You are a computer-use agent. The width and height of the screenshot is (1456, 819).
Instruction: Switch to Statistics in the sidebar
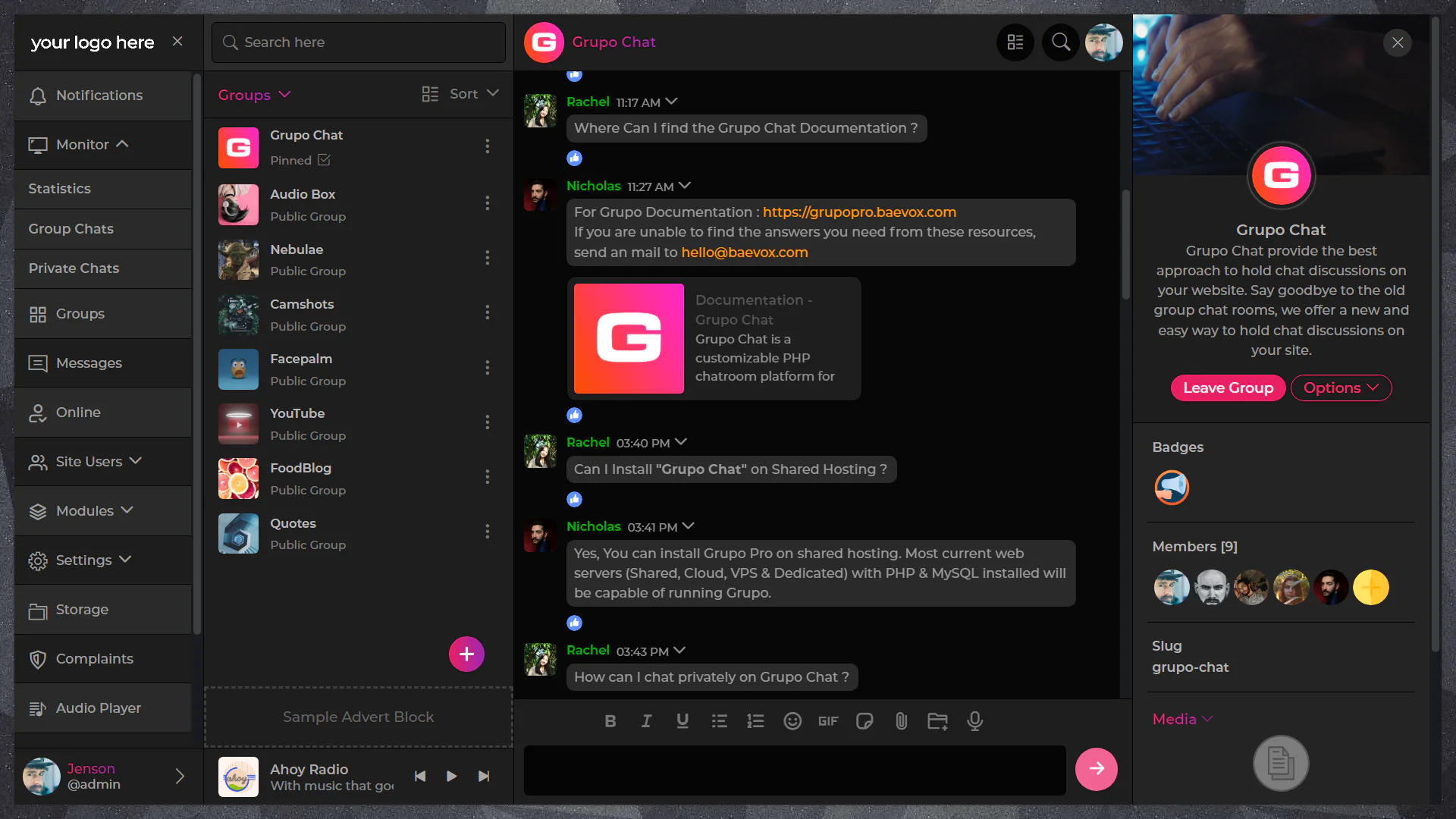59,189
